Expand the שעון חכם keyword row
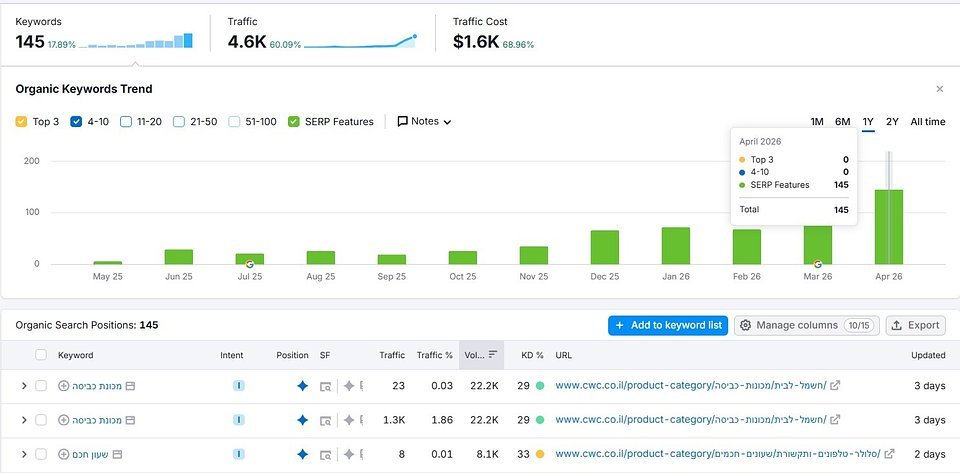Image resolution: width=960 pixels, height=473 pixels. [x=23, y=455]
